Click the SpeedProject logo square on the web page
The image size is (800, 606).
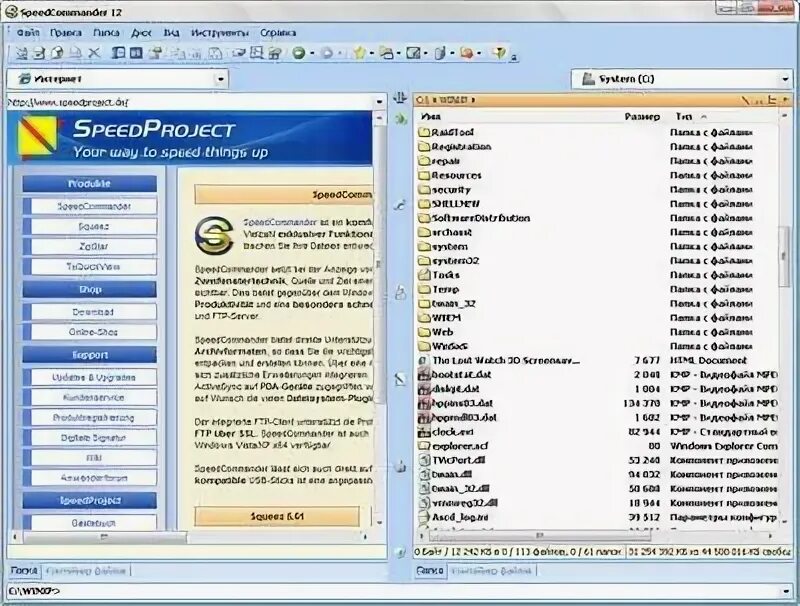(37, 135)
